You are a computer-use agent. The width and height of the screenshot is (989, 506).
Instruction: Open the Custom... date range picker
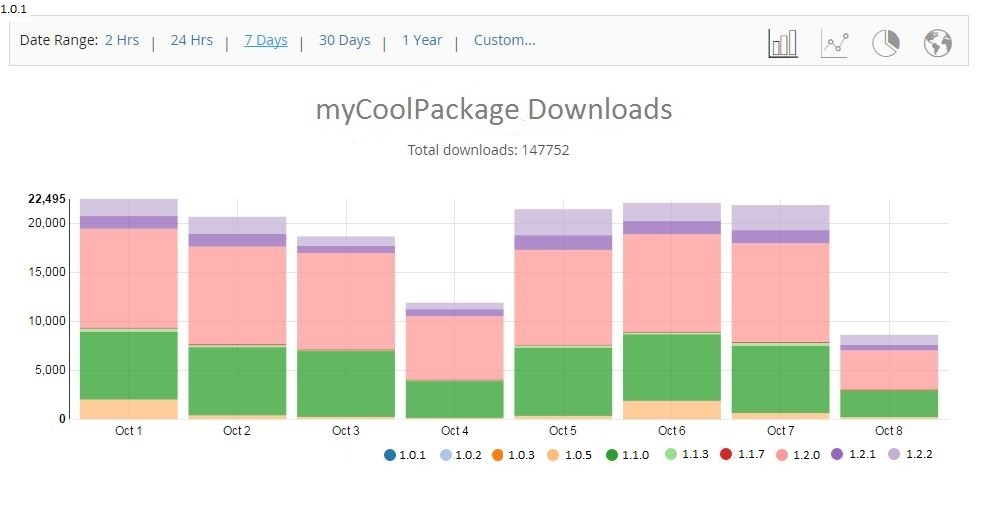[504, 41]
